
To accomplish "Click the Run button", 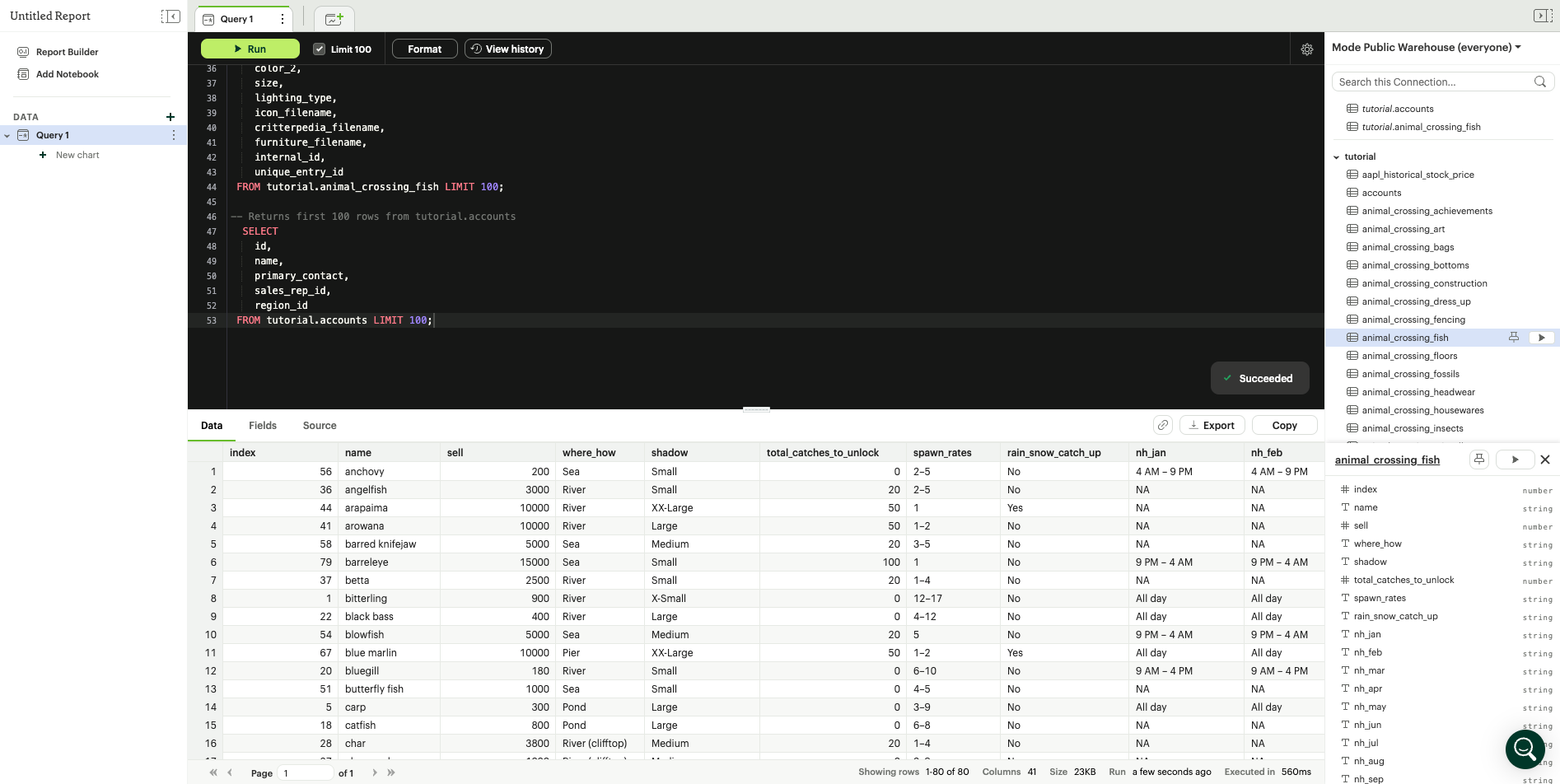I will pyautogui.click(x=250, y=49).
